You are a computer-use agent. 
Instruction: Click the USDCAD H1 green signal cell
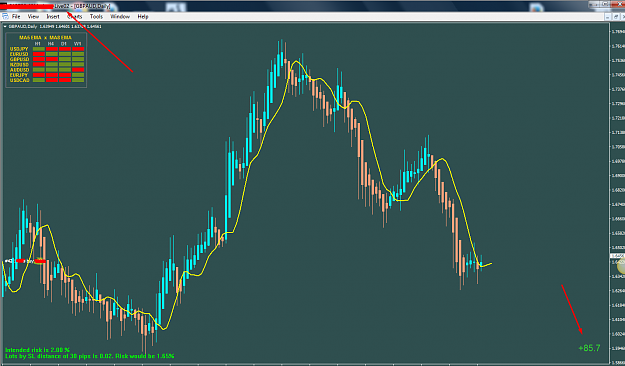point(39,80)
